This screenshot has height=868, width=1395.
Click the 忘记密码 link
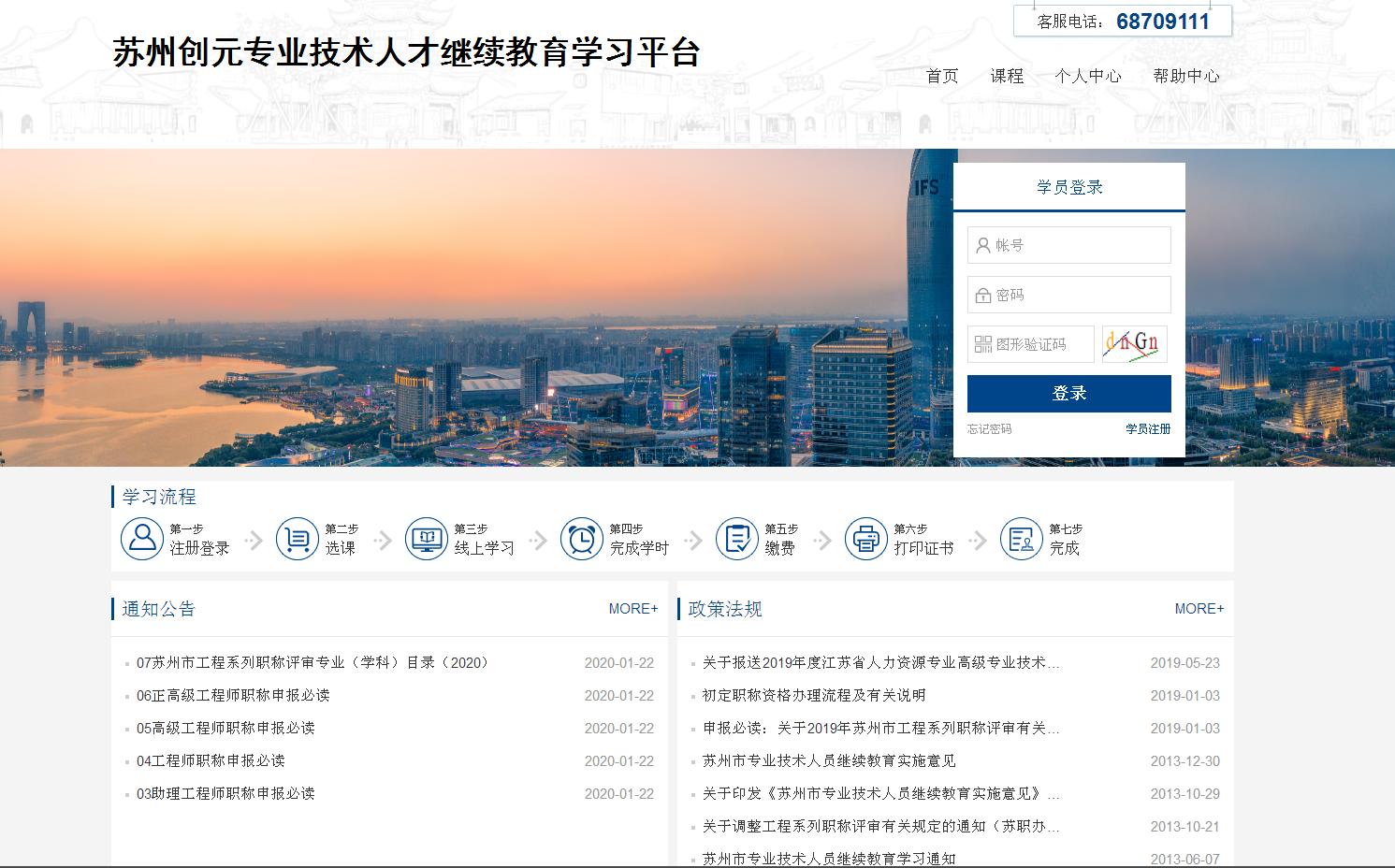click(989, 429)
